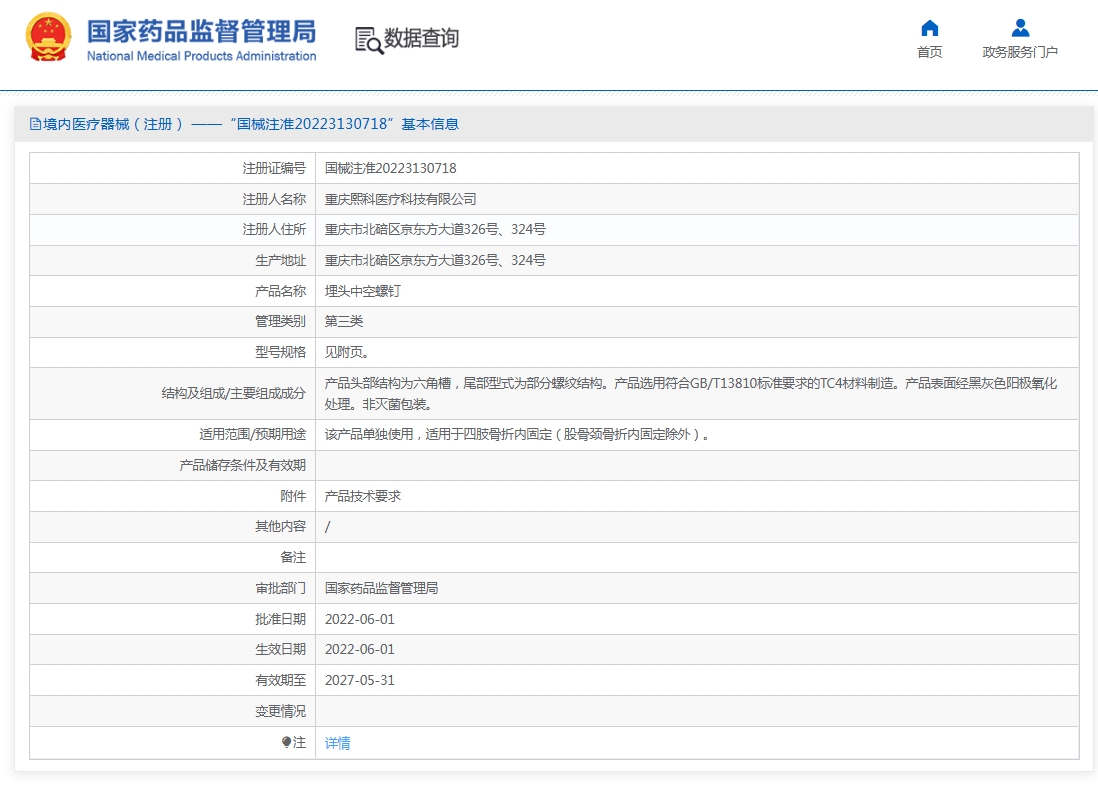
Task: Select product name 埋头中空螺钉
Action: click(363, 291)
